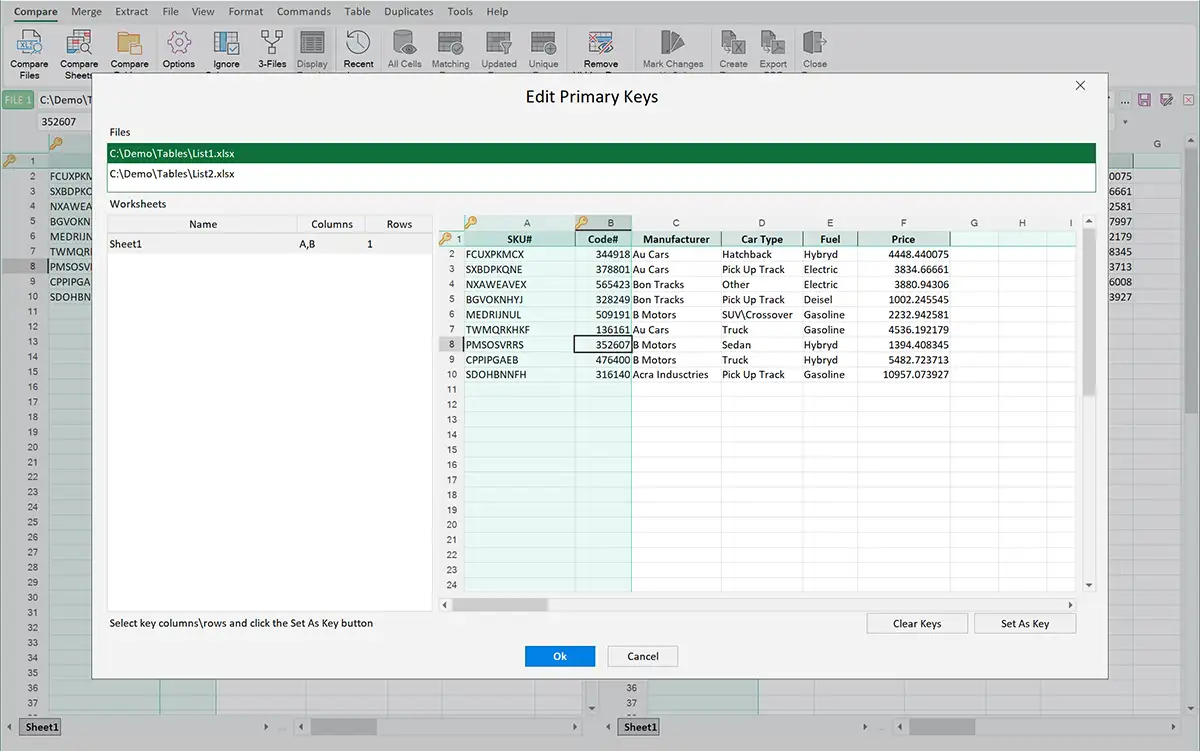1200x751 pixels.
Task: Click the key icon on column A
Action: [471, 223]
